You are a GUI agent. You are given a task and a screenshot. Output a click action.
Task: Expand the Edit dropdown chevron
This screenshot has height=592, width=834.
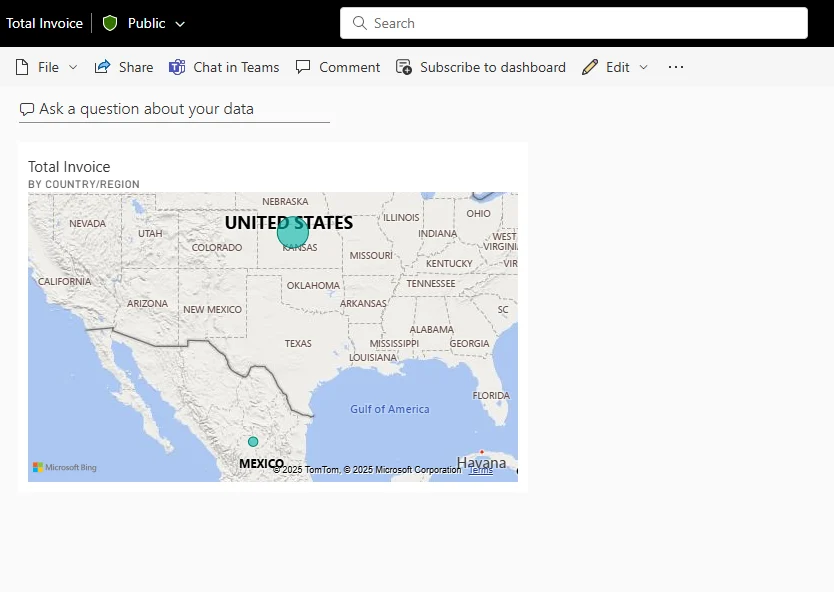[x=644, y=68]
